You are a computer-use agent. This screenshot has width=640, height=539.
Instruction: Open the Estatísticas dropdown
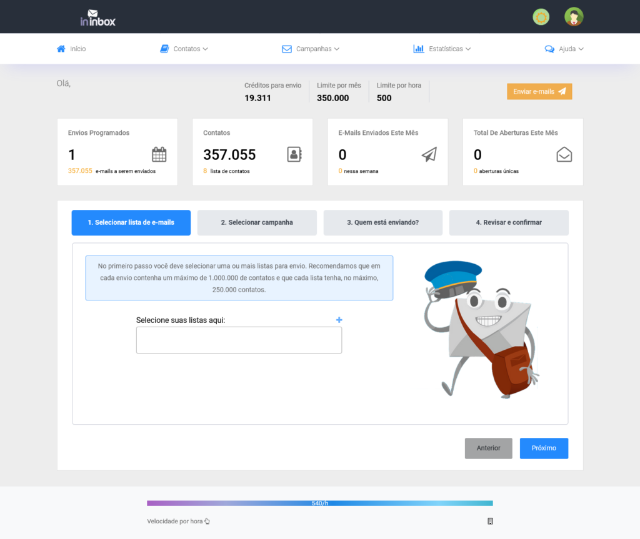[x=442, y=48]
